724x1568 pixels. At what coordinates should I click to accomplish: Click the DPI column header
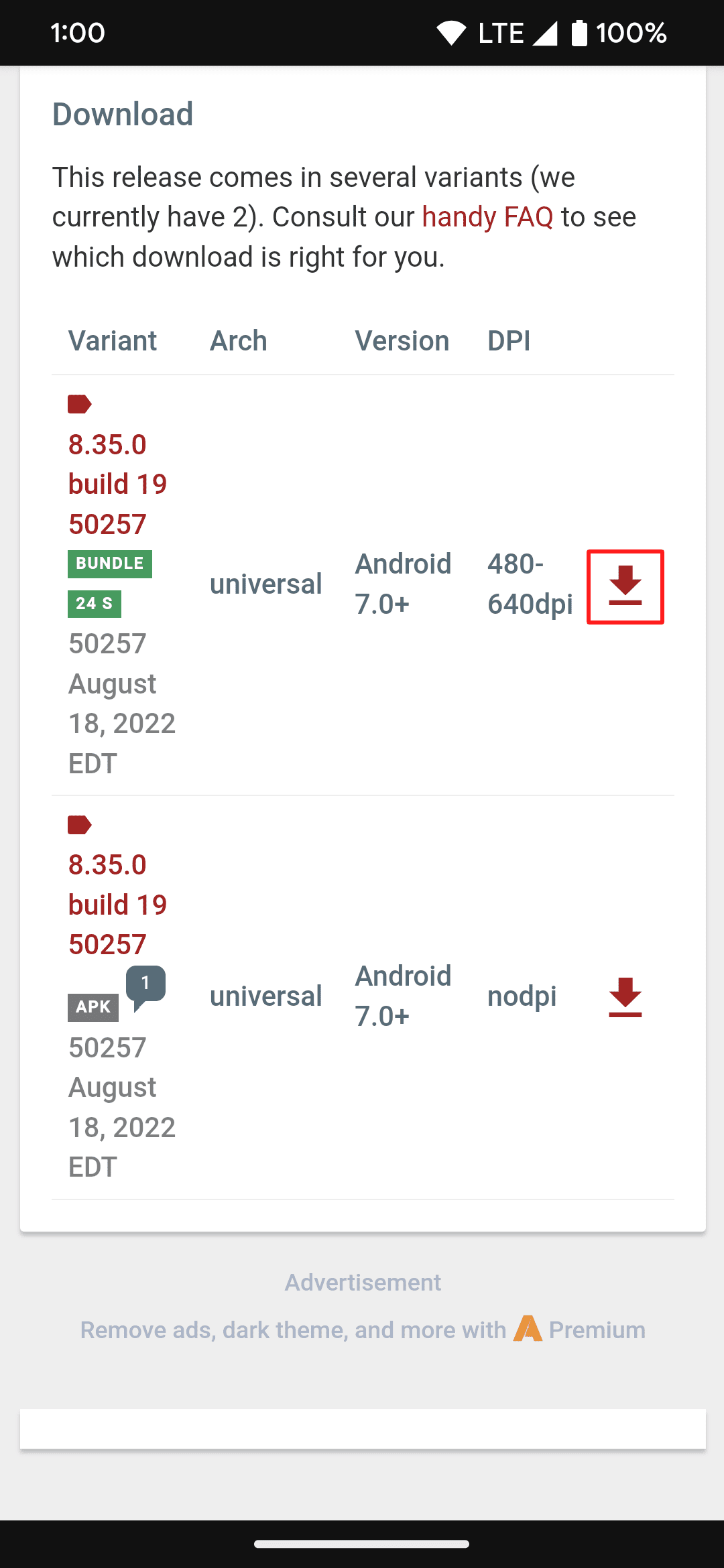[509, 341]
